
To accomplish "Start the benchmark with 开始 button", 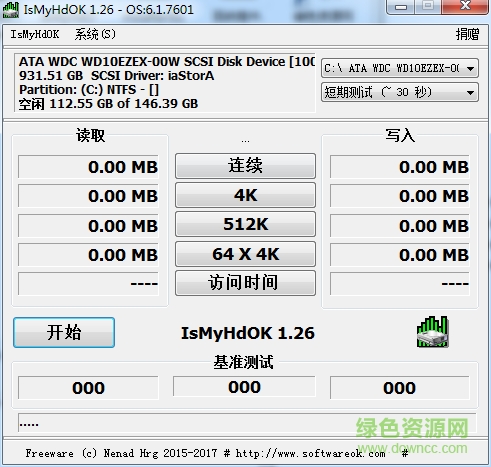I will point(64,332).
